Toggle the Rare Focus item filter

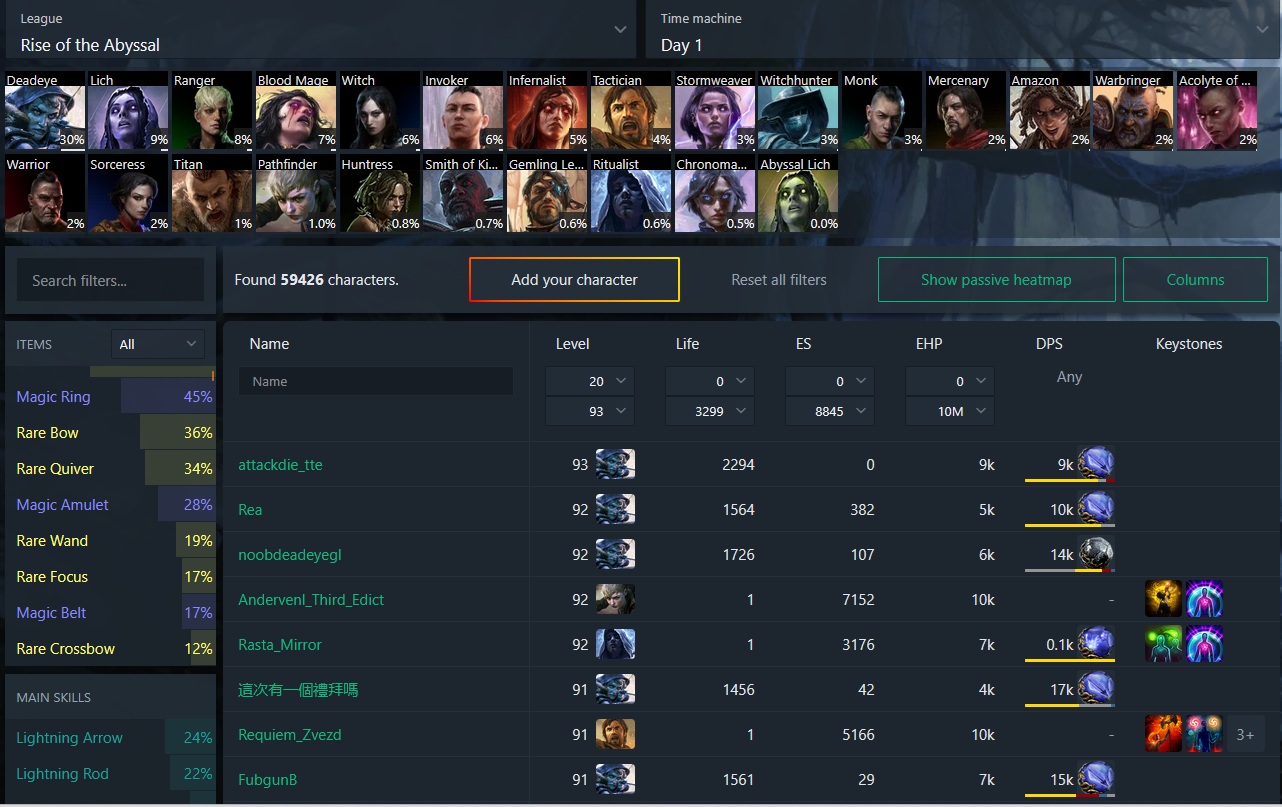pyautogui.click(x=110, y=577)
